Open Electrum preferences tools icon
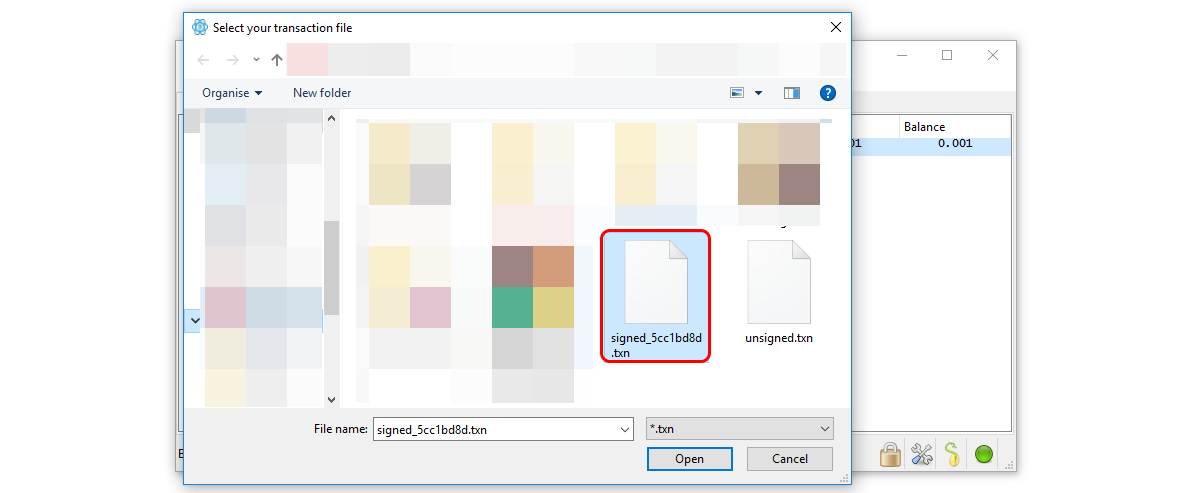This screenshot has width=1200, height=493. 921,455
